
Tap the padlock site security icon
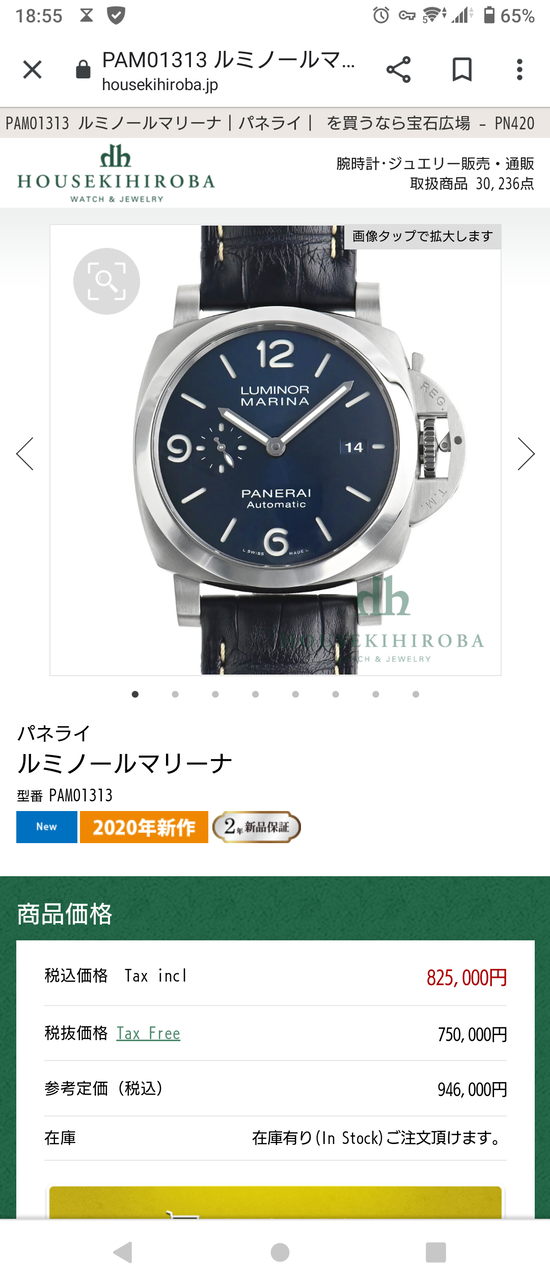coord(84,70)
